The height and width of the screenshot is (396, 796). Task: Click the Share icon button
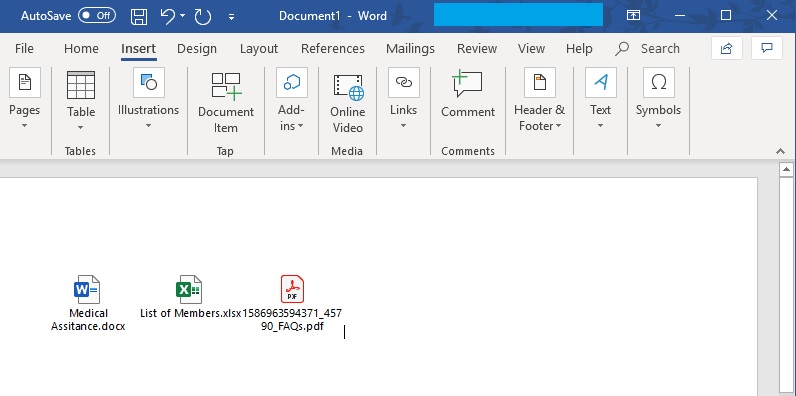pyautogui.click(x=727, y=48)
